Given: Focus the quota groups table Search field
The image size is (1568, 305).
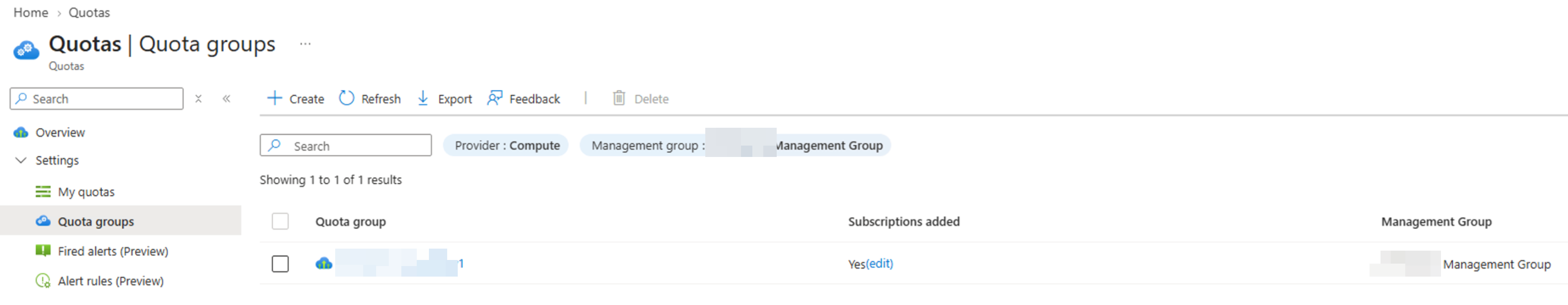Looking at the screenshot, I should click(346, 146).
